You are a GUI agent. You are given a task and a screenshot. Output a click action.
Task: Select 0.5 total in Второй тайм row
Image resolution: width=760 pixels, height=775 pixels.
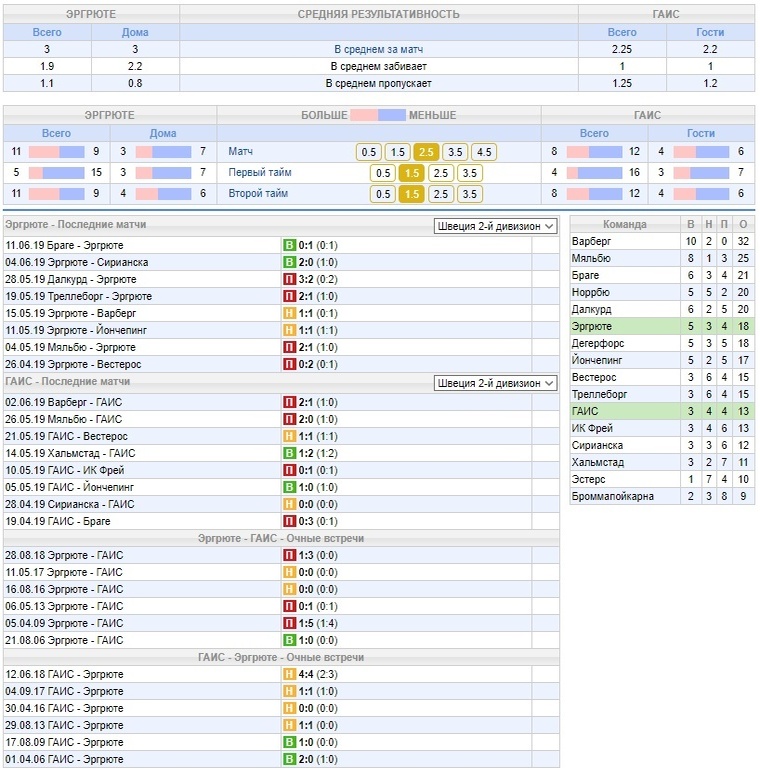pos(383,194)
